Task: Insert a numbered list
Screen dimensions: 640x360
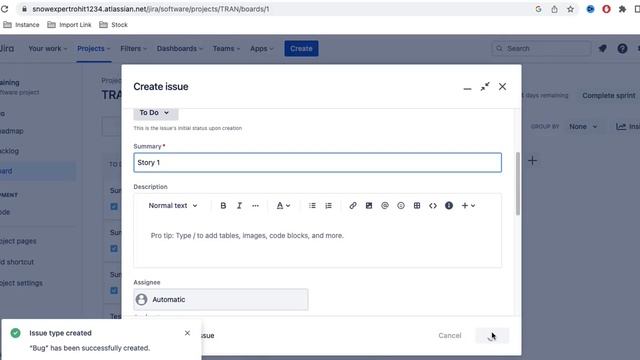Action: click(x=328, y=206)
